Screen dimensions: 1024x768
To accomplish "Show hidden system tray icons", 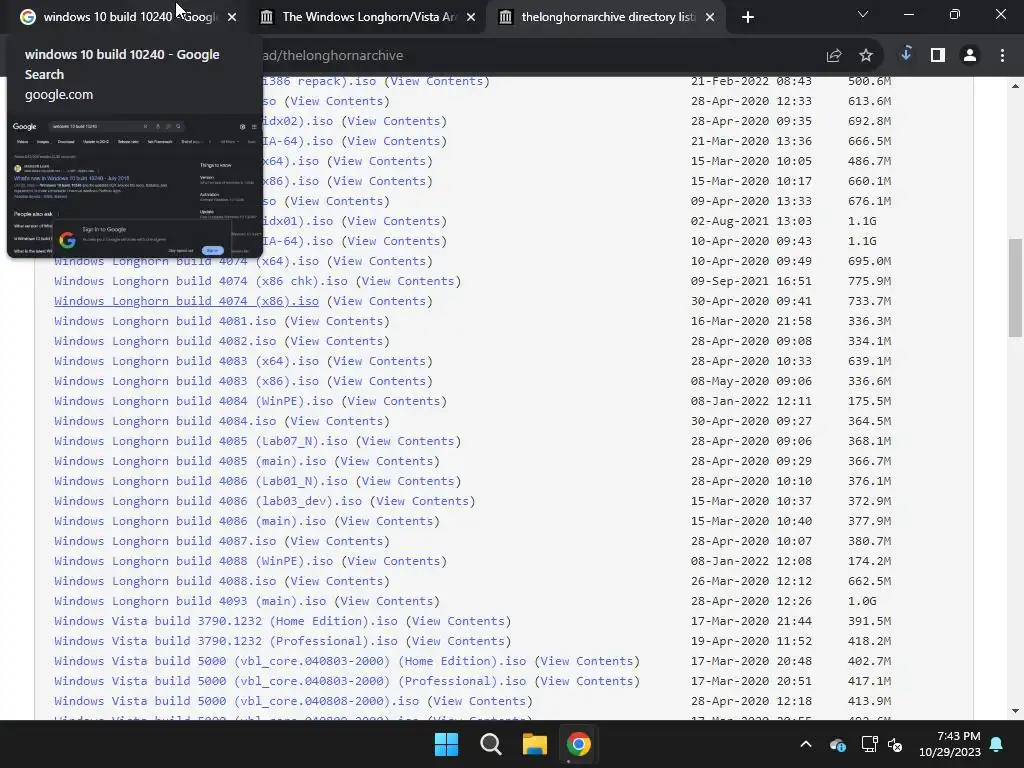I will point(806,744).
